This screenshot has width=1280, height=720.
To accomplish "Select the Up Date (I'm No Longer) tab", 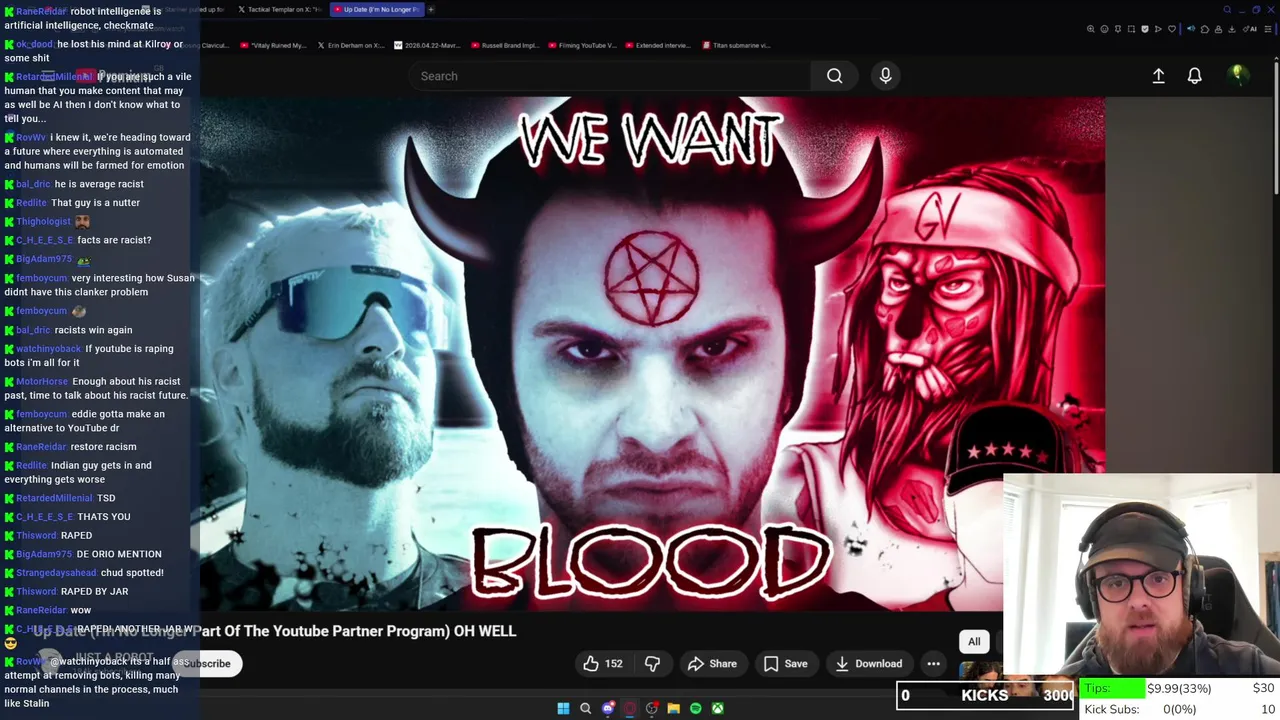I will tap(375, 9).
